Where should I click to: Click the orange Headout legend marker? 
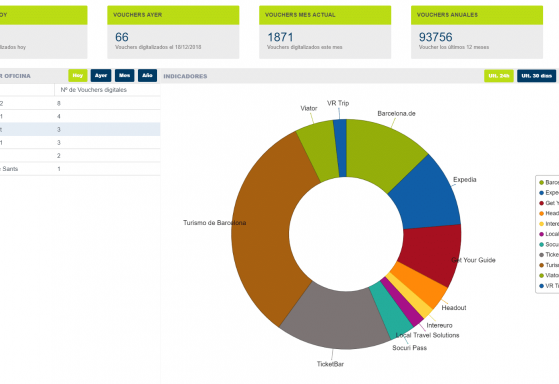[541, 214]
